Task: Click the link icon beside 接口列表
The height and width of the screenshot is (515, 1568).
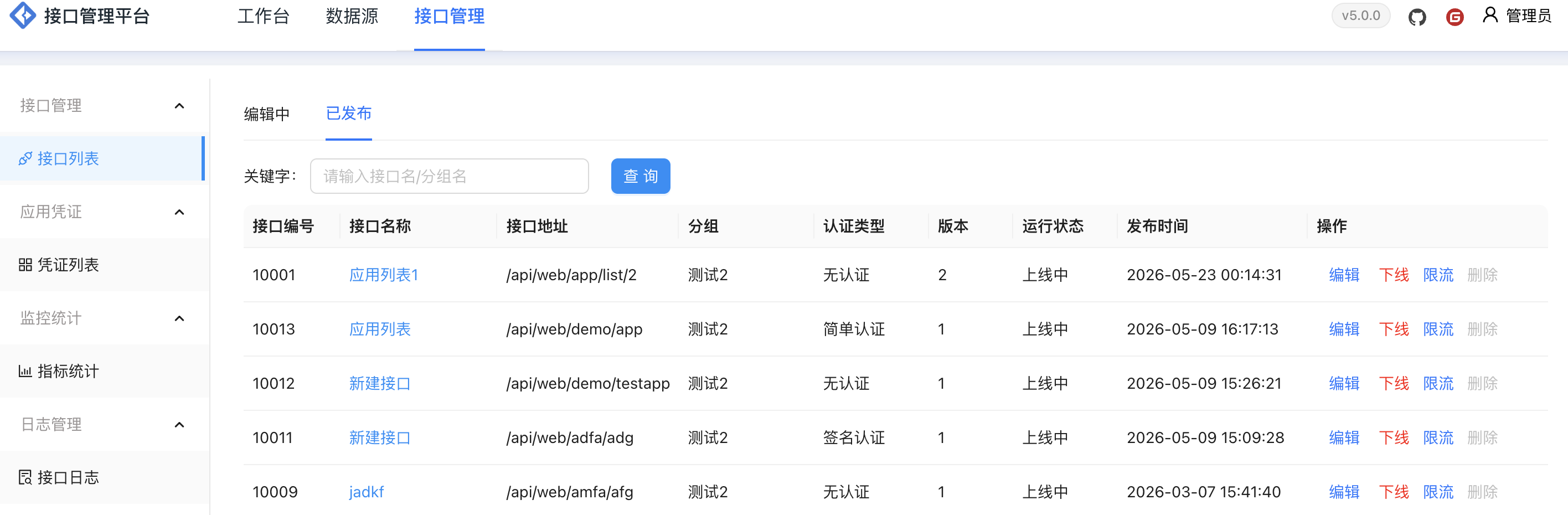Action: pyautogui.click(x=25, y=159)
